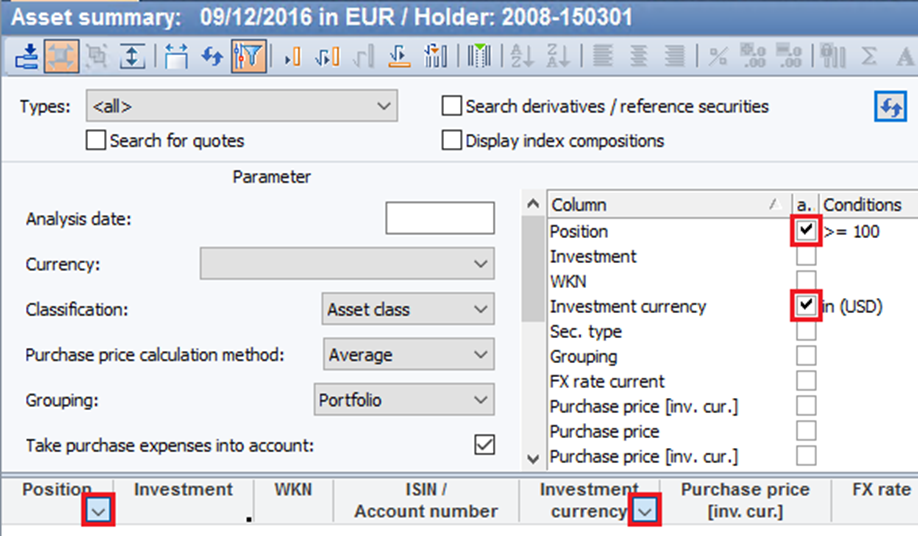Click the sort ascending A-Z icon
This screenshot has height=536, width=918.
[x=521, y=57]
